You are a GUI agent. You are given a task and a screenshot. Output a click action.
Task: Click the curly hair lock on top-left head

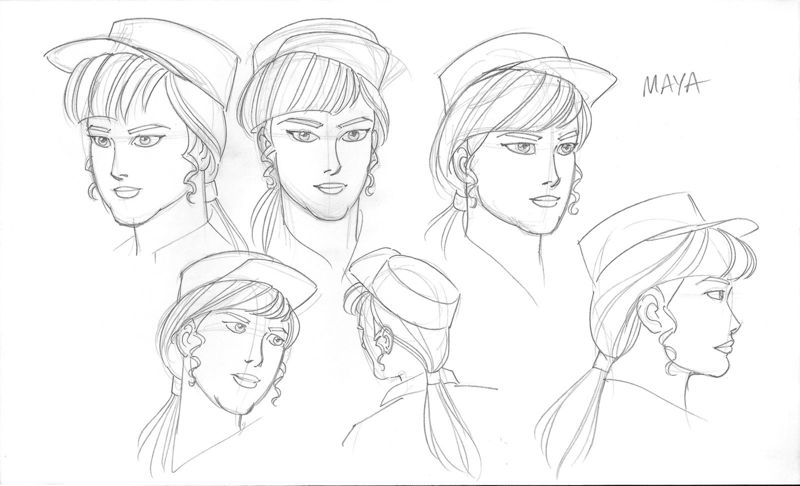pyautogui.click(x=99, y=187)
